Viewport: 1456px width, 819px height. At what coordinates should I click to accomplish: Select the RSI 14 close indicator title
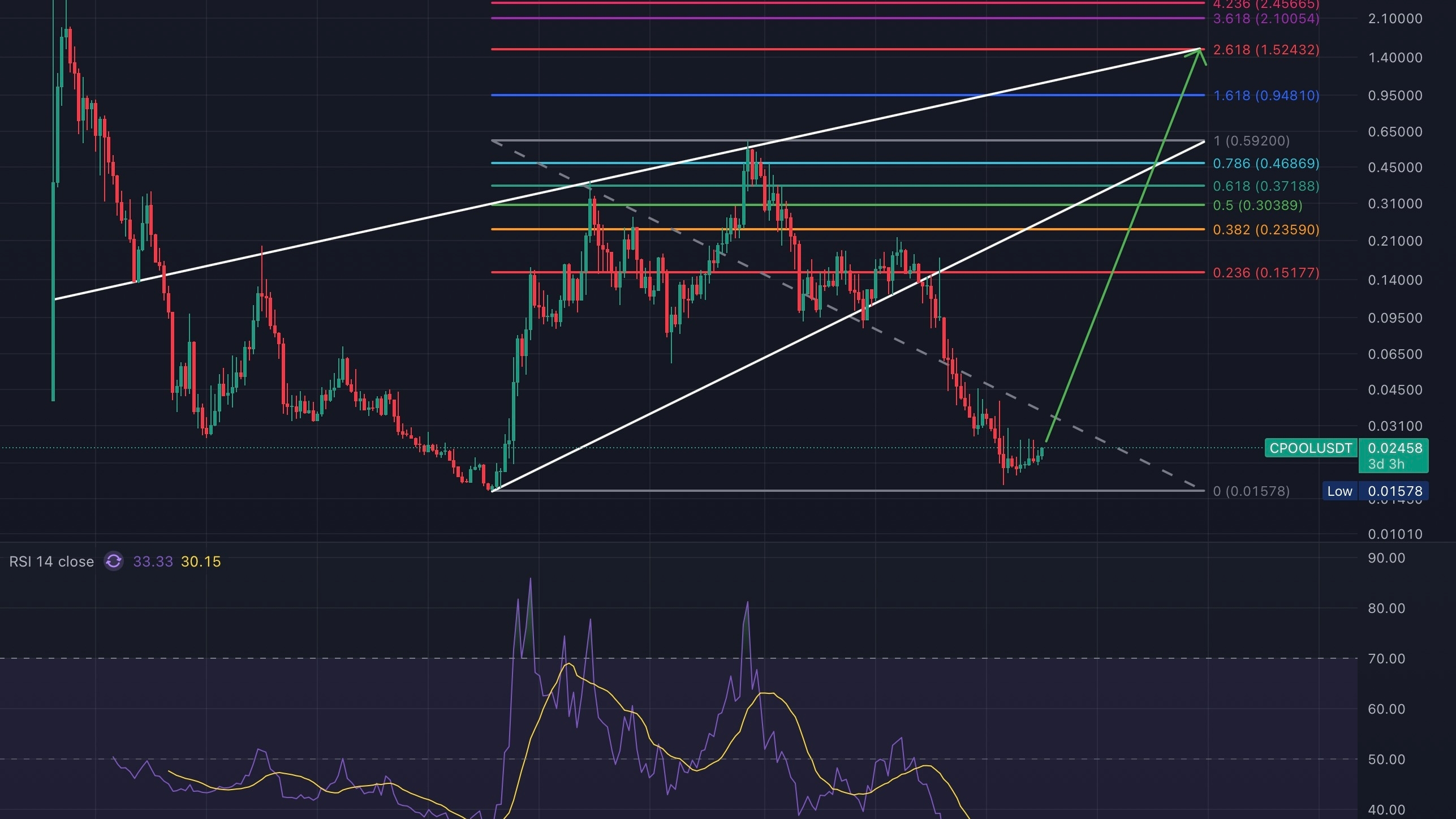pyautogui.click(x=51, y=561)
